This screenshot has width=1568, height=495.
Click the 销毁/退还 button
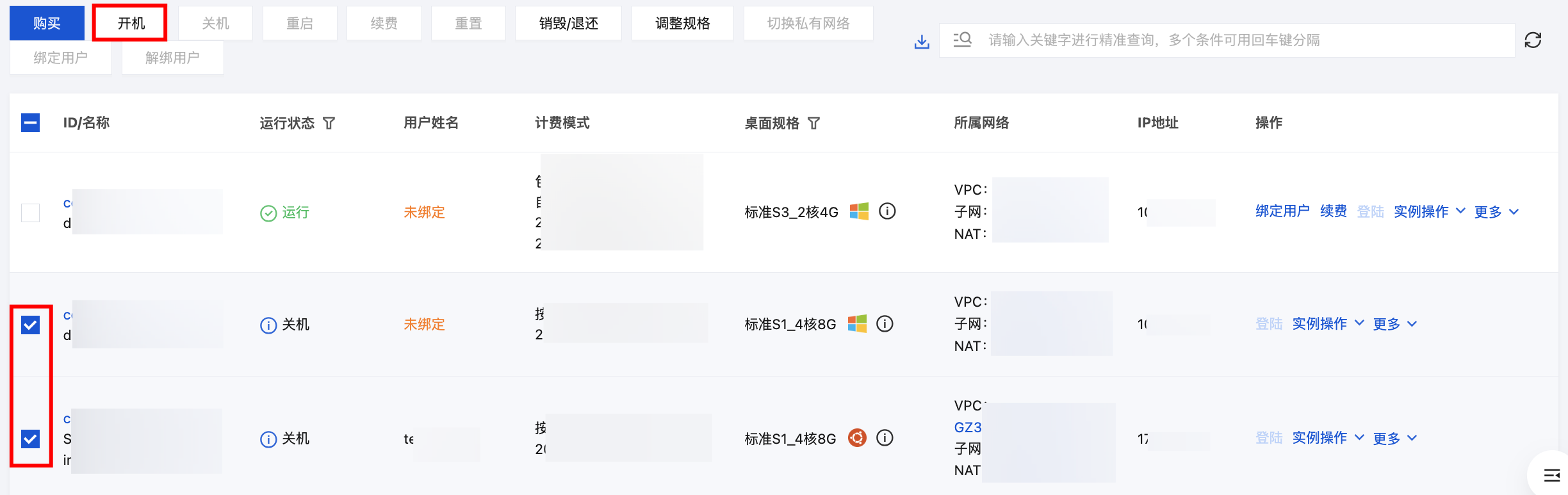coord(568,23)
